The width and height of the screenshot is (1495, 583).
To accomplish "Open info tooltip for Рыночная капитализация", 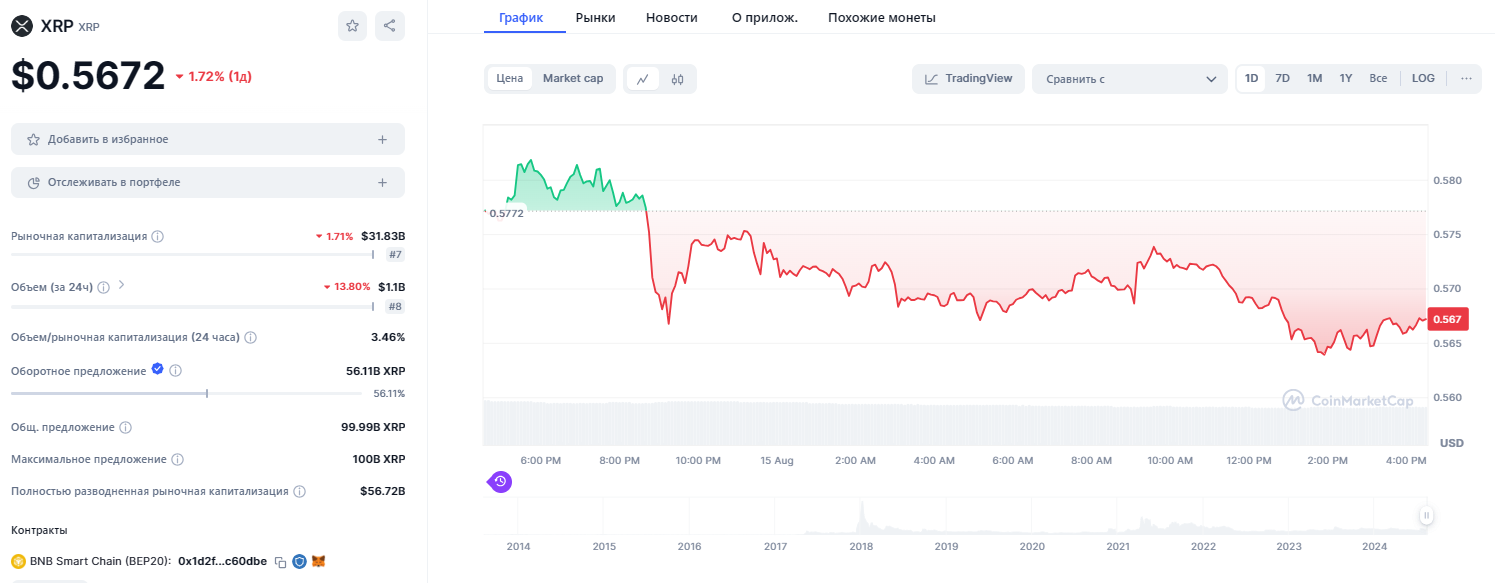I will pyautogui.click(x=158, y=237).
